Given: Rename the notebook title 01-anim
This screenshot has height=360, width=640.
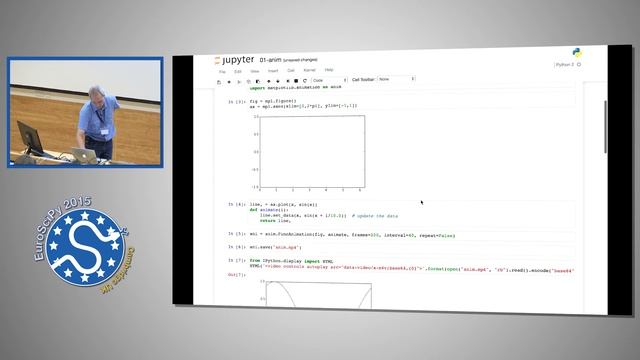Looking at the screenshot, I should click(x=270, y=60).
